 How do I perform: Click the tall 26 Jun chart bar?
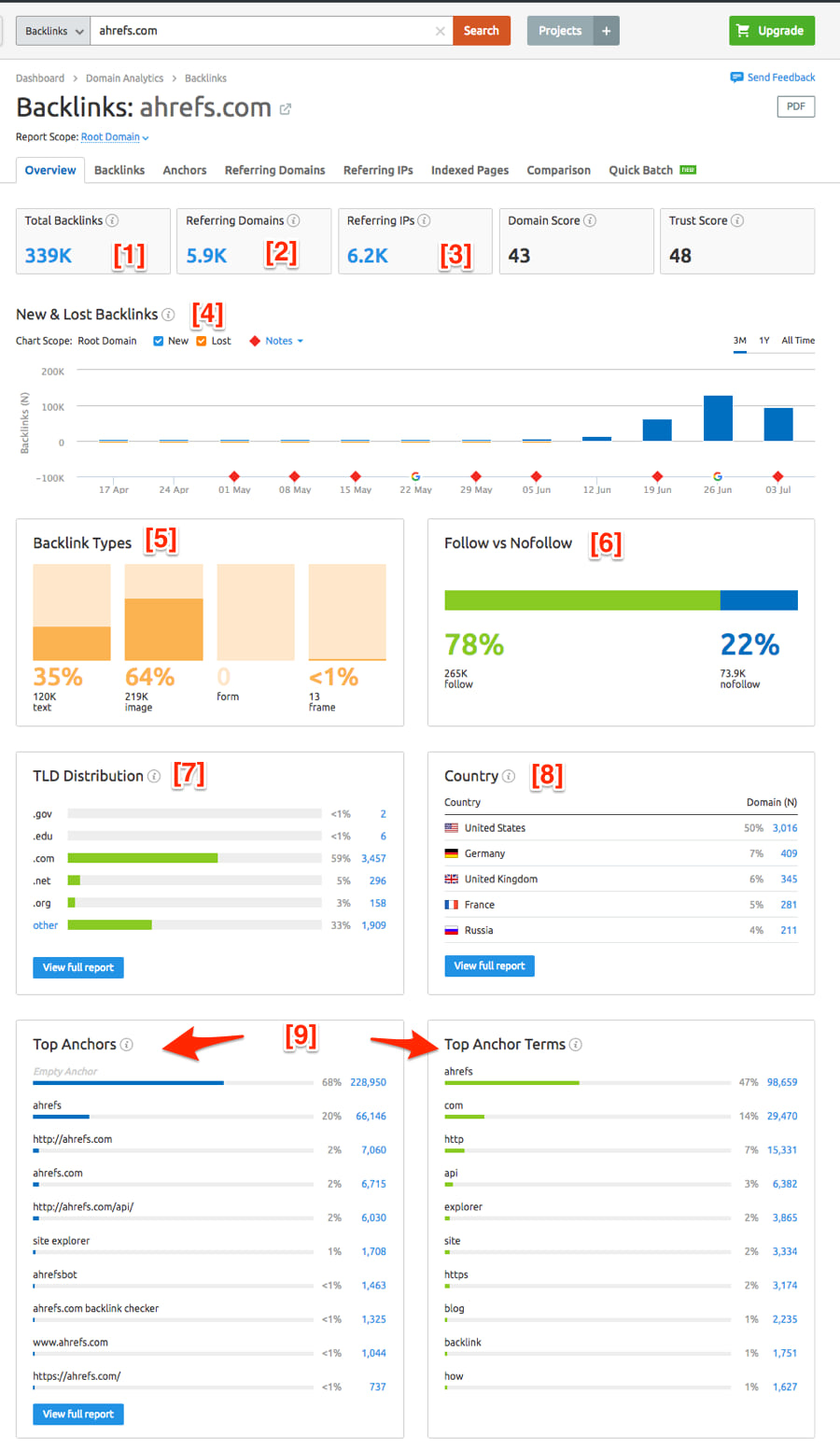click(x=718, y=418)
